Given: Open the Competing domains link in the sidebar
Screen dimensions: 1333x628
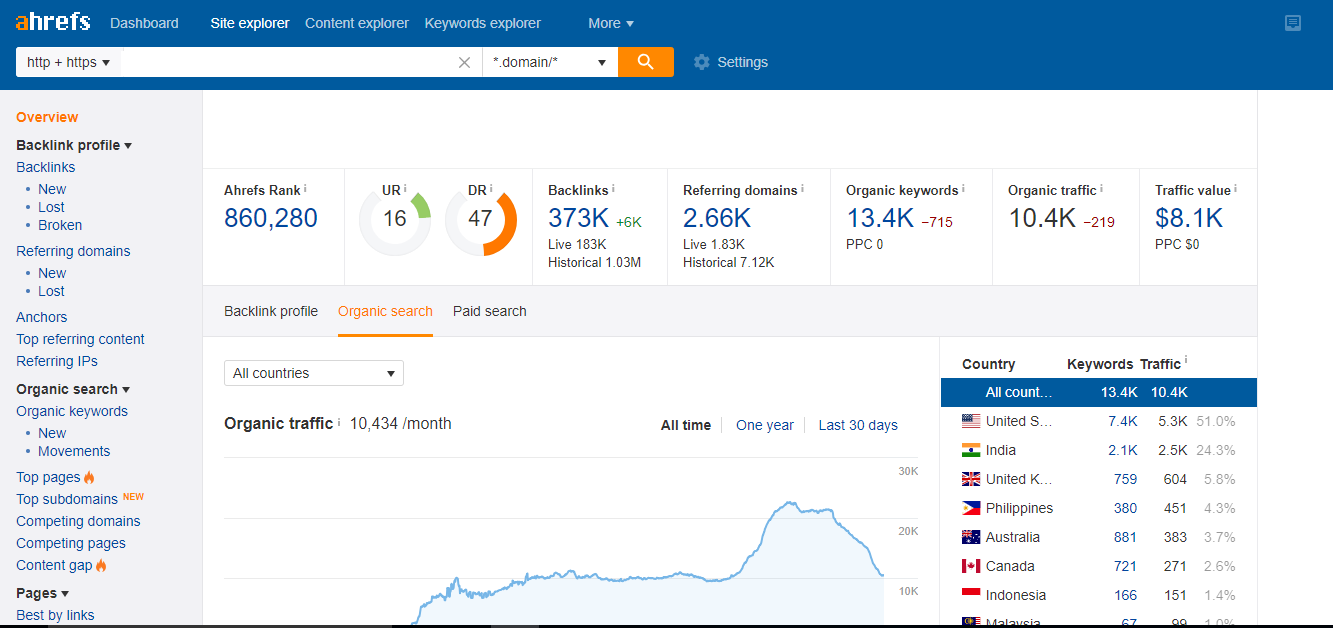Looking at the screenshot, I should (x=78, y=521).
